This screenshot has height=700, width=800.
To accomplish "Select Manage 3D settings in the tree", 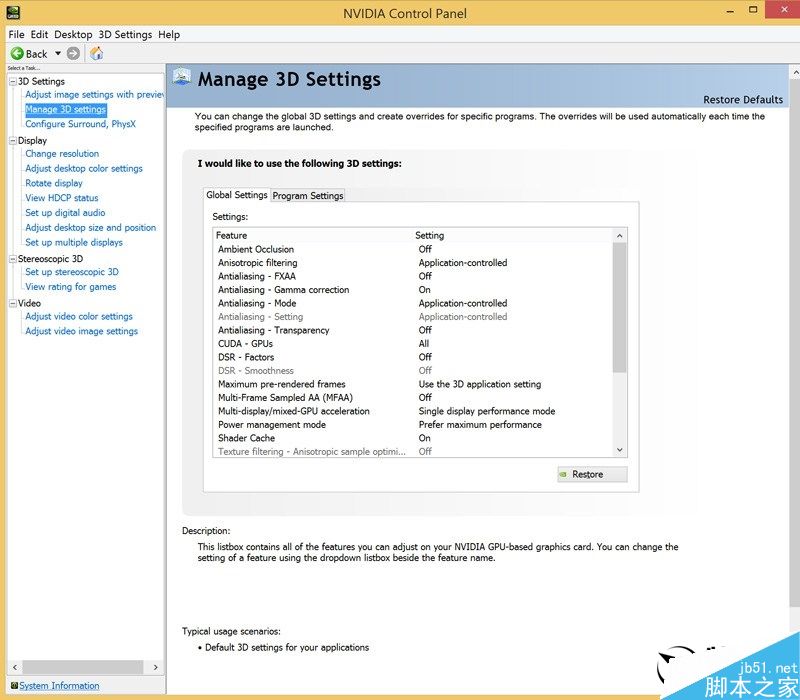I will (66, 109).
